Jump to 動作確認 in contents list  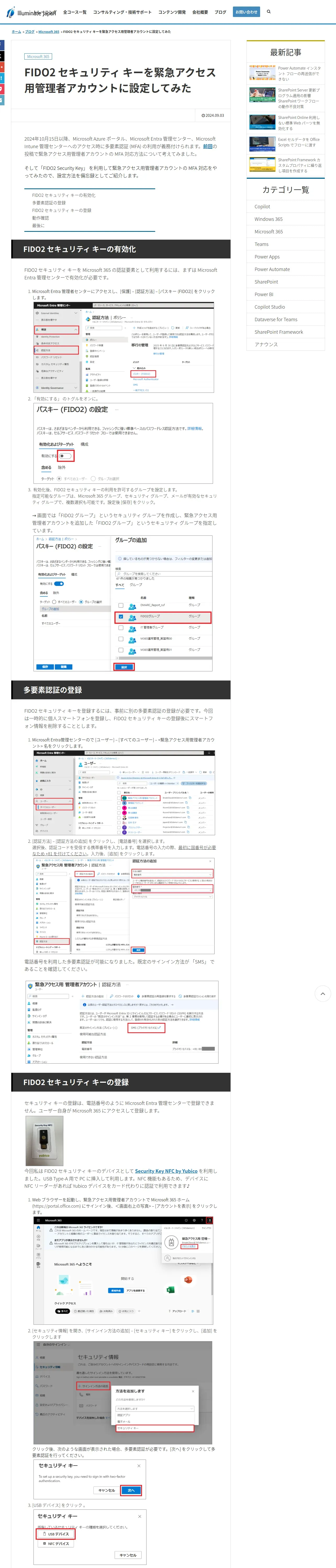click(x=40, y=218)
